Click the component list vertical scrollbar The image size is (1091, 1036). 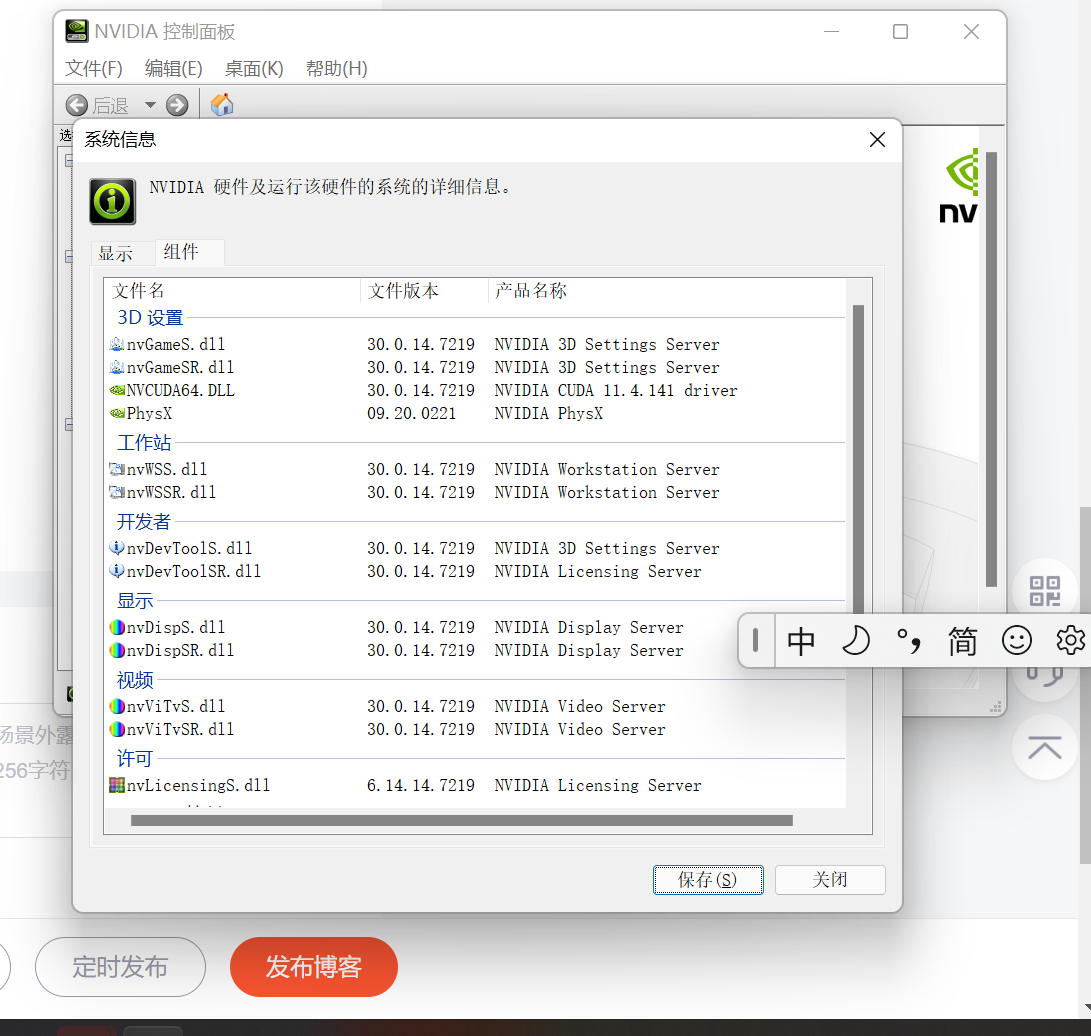[x=859, y=459]
